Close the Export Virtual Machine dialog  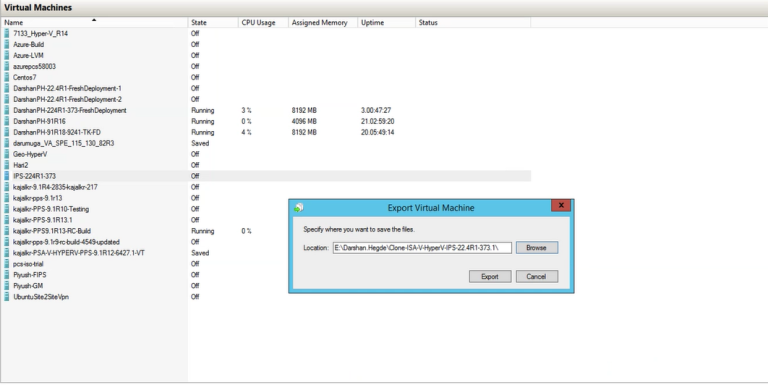[561, 205]
